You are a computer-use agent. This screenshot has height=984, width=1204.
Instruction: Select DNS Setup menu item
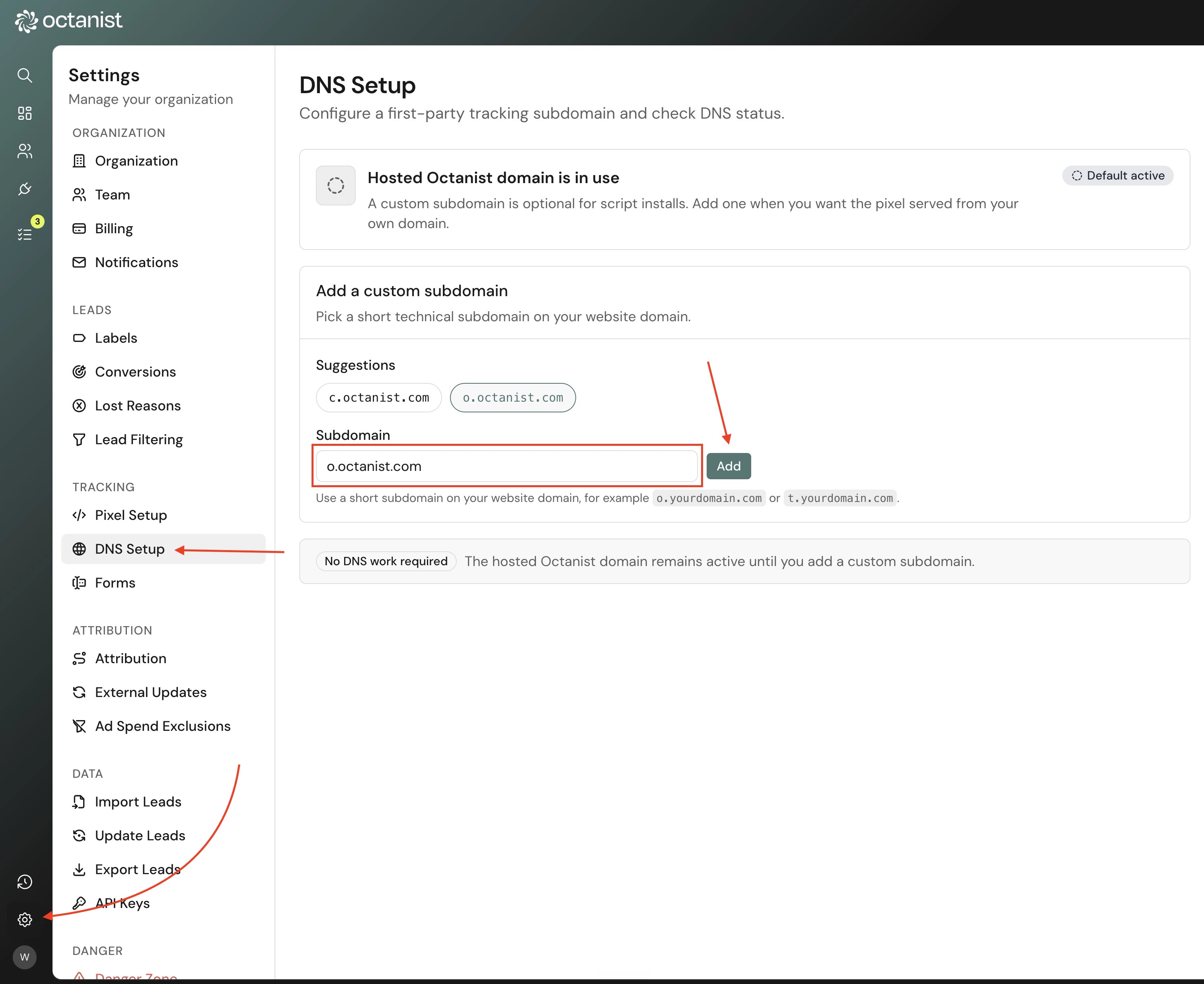pos(163,549)
